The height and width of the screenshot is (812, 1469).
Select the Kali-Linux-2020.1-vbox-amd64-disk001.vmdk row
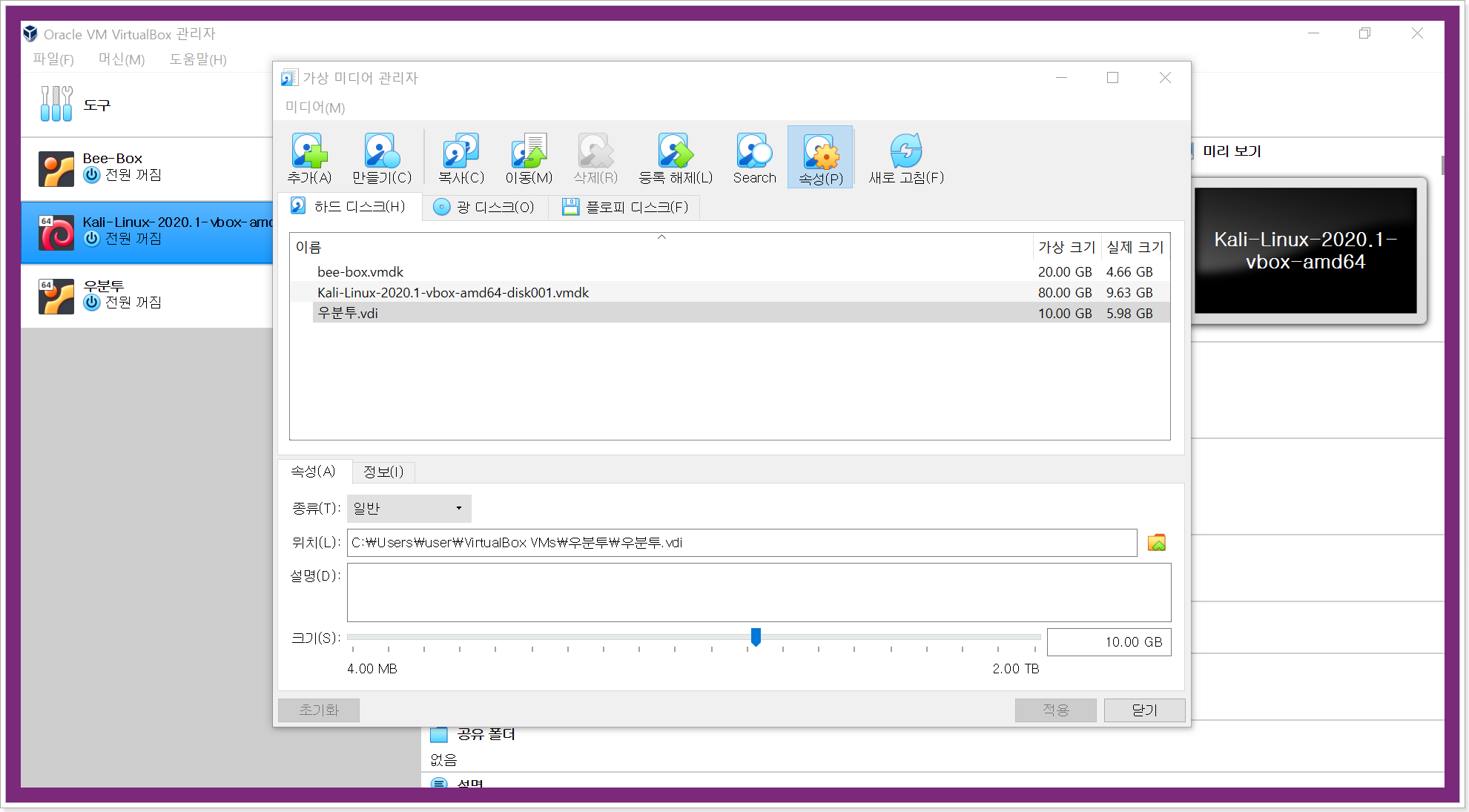[x=730, y=293]
